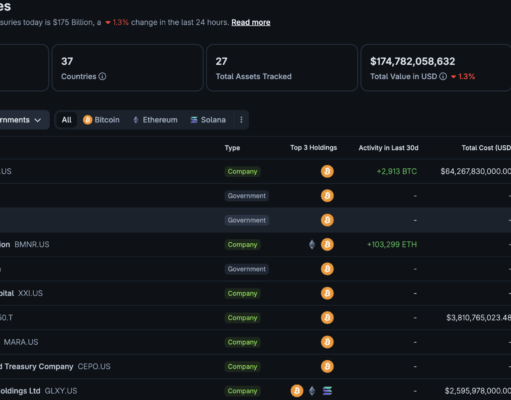511x400 pixels.
Task: Click Bitcoin icon in the XXI.US row
Action: (x=327, y=293)
